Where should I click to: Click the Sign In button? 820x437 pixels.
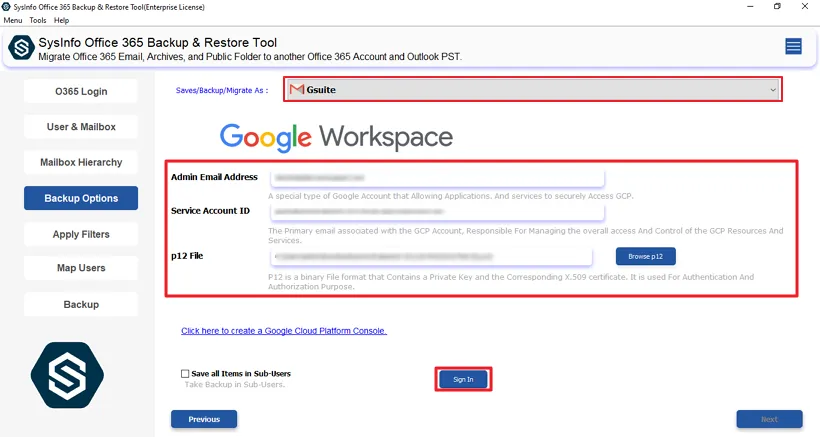(463, 380)
